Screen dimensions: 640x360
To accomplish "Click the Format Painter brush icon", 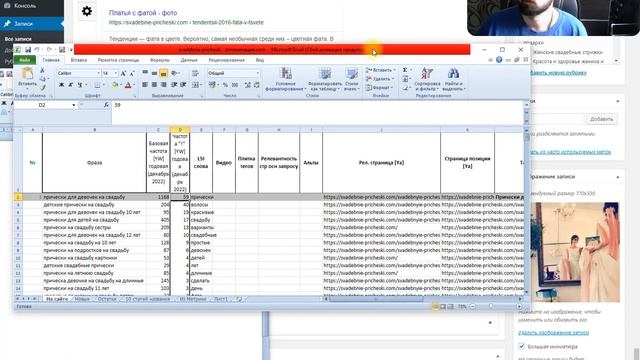I will [x=42, y=87].
